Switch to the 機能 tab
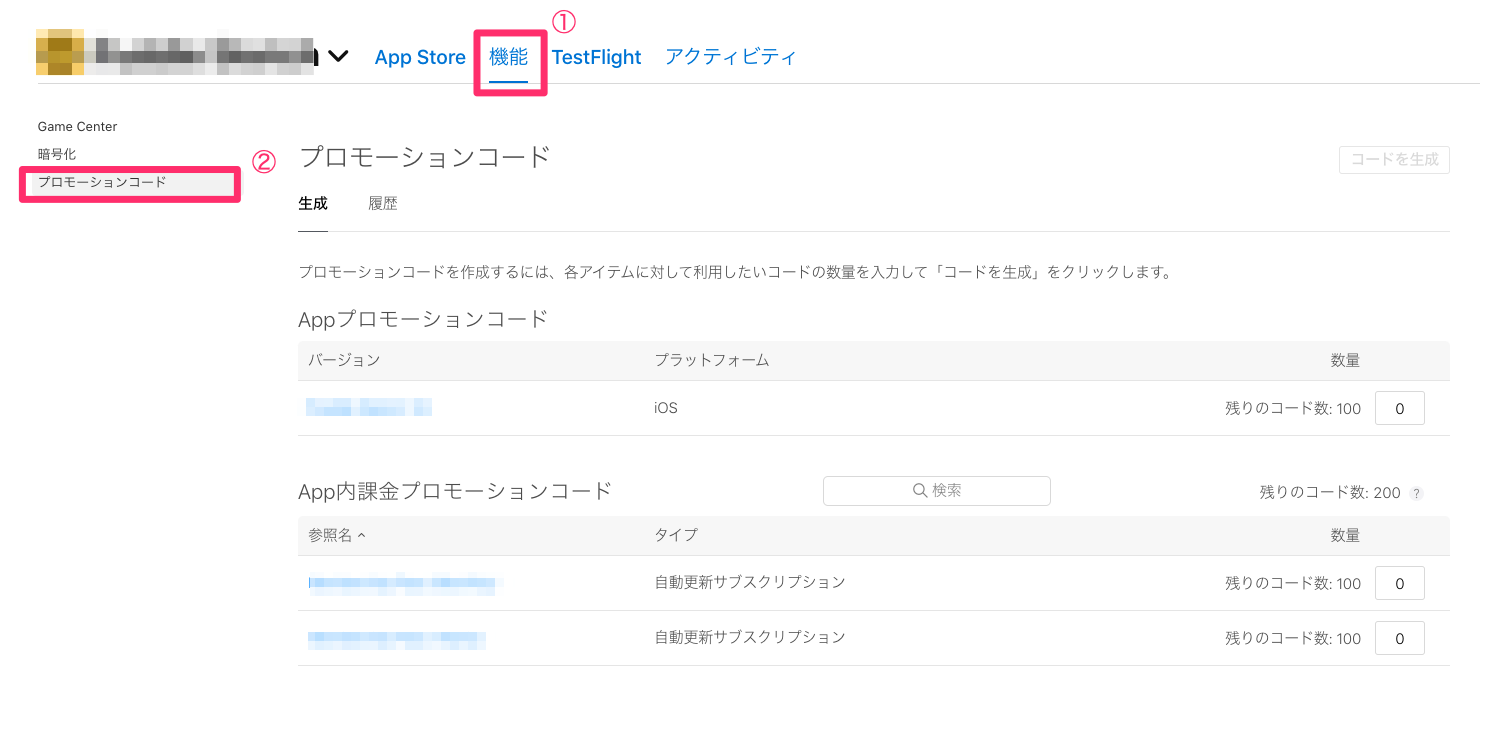The height and width of the screenshot is (731, 1504). (x=508, y=57)
